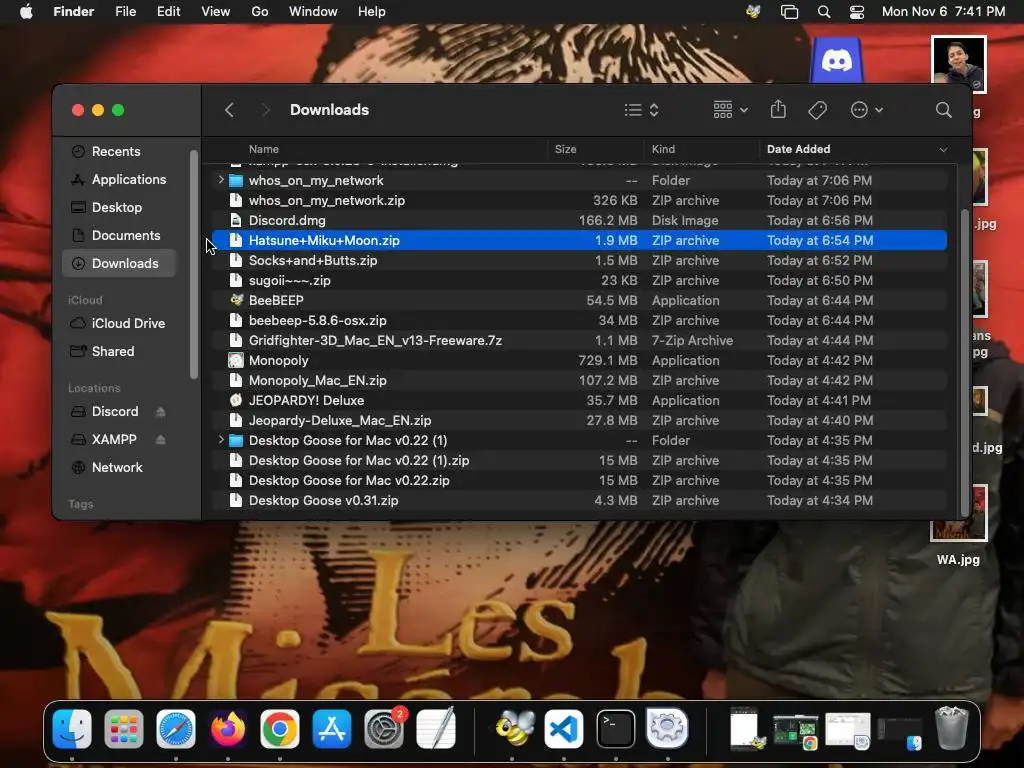This screenshot has height=768, width=1024.
Task: Open the Go menu
Action: click(x=260, y=12)
